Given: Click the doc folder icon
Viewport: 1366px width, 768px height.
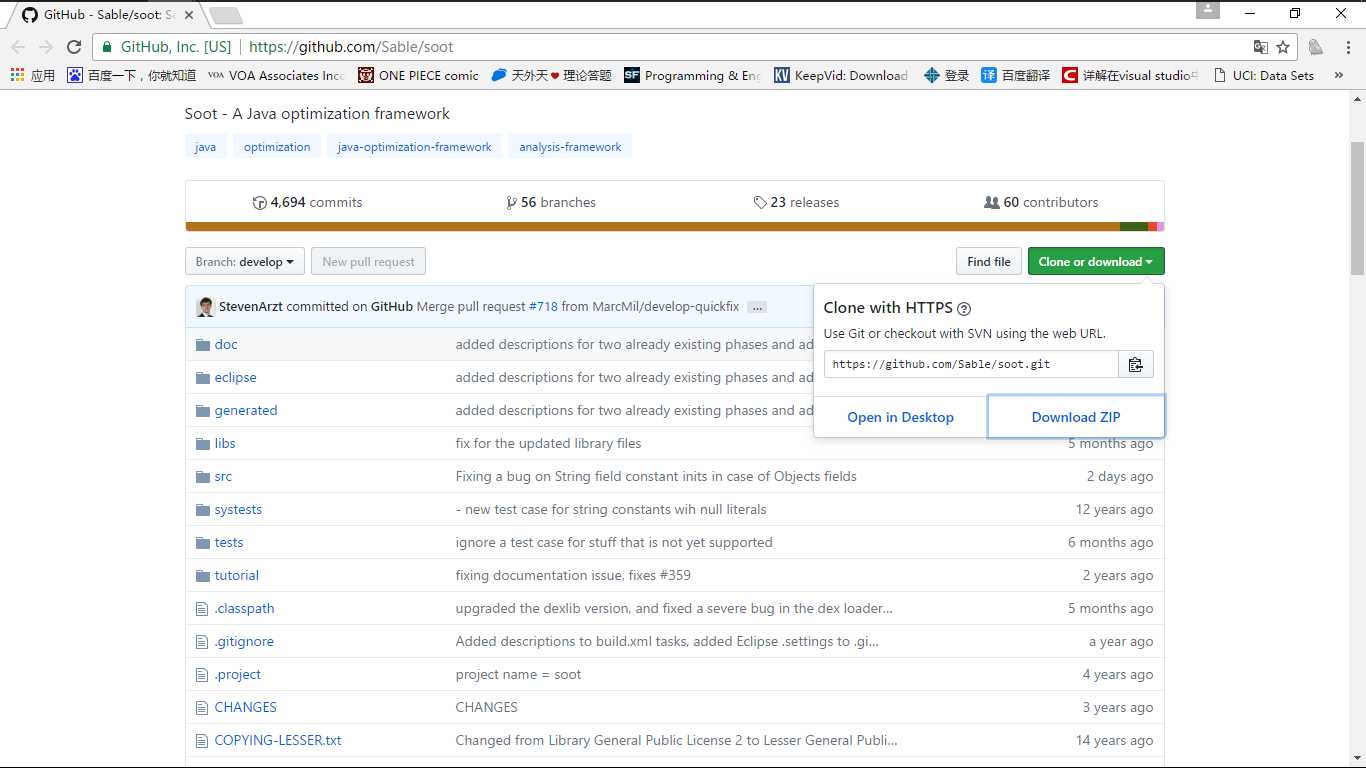Looking at the screenshot, I should tap(203, 345).
